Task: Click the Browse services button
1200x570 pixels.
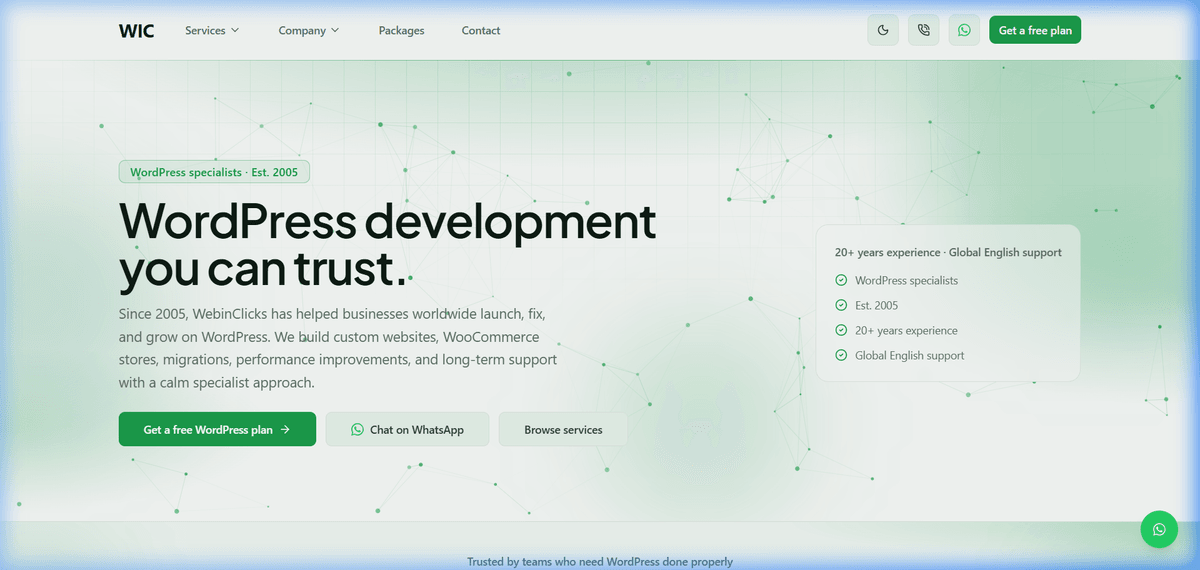Action: pos(563,429)
